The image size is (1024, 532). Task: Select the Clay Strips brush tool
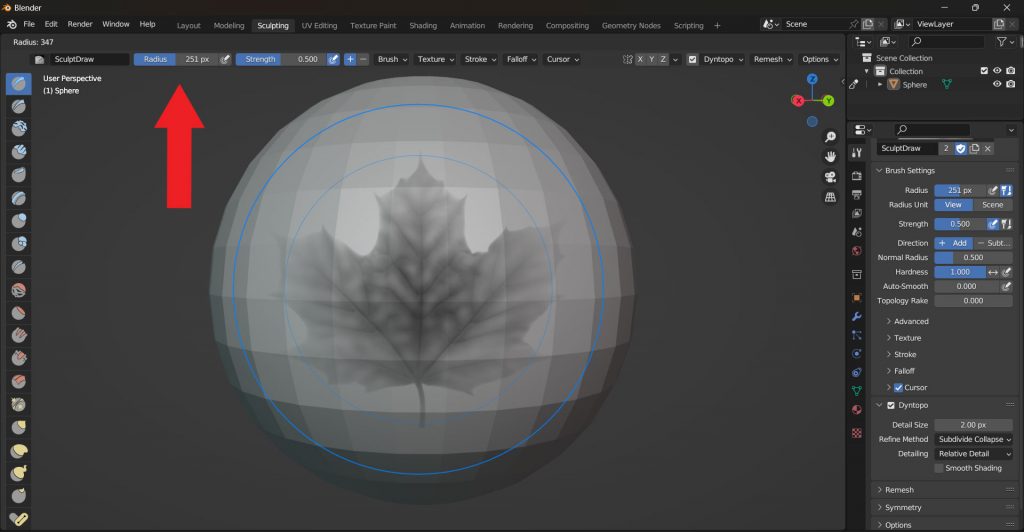pyautogui.click(x=19, y=151)
